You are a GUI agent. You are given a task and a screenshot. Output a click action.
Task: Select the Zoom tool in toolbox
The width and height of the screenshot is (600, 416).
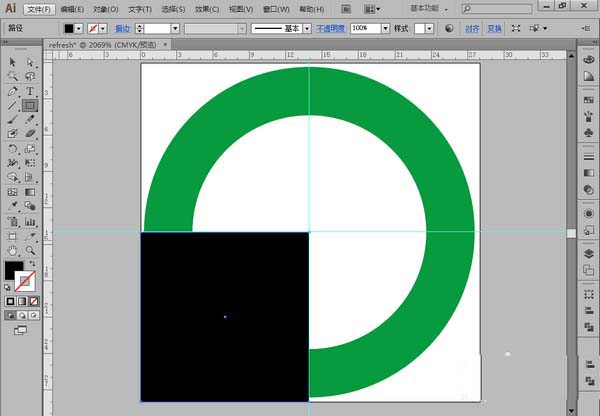pos(30,251)
